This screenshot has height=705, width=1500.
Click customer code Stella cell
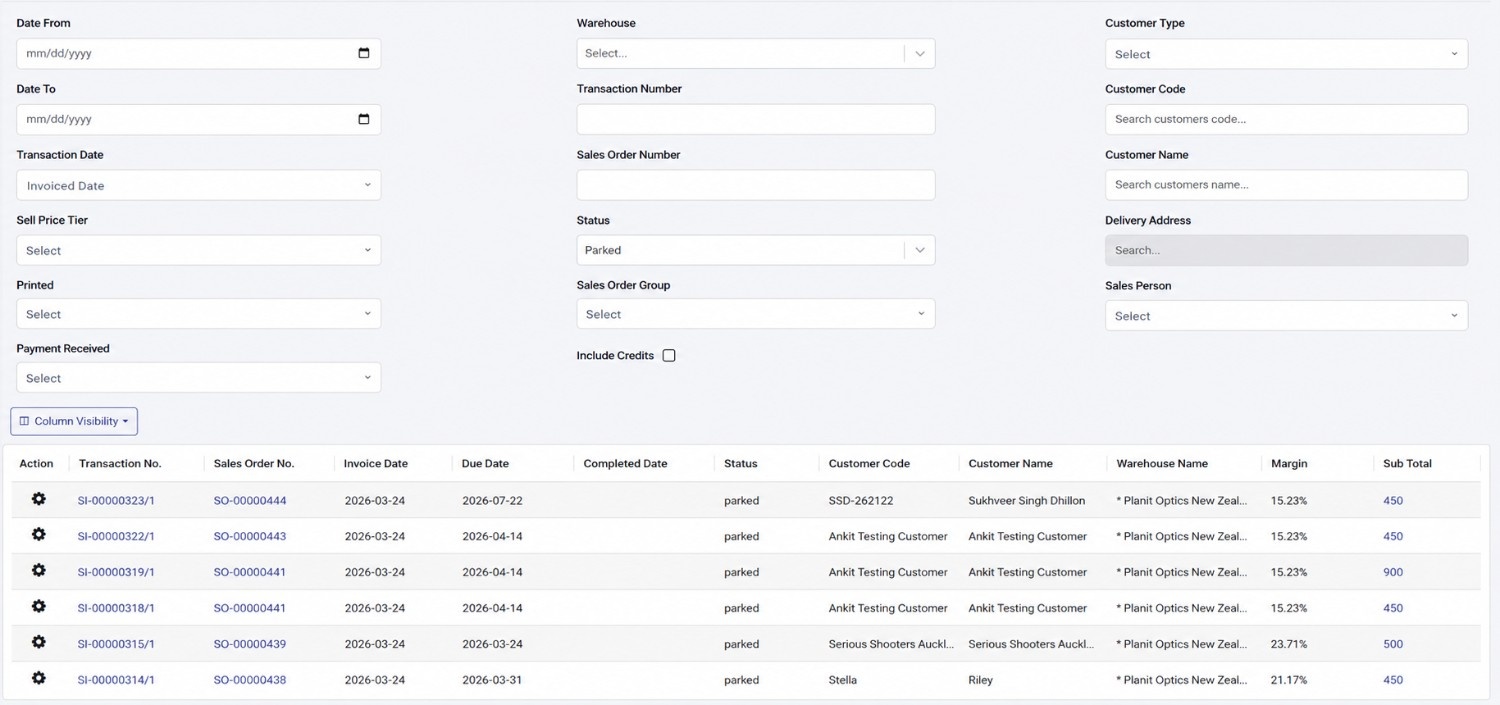[x=843, y=680]
